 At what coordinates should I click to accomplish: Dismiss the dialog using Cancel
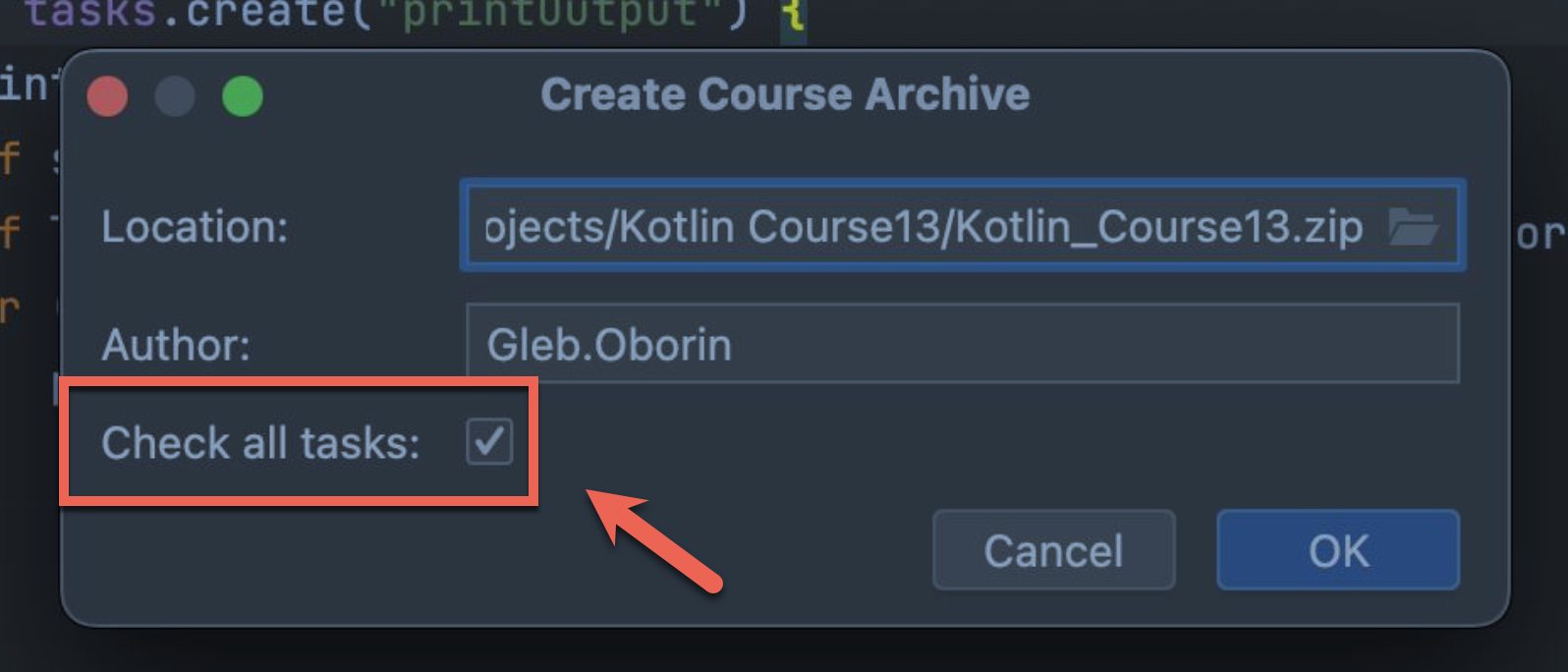tap(1053, 550)
